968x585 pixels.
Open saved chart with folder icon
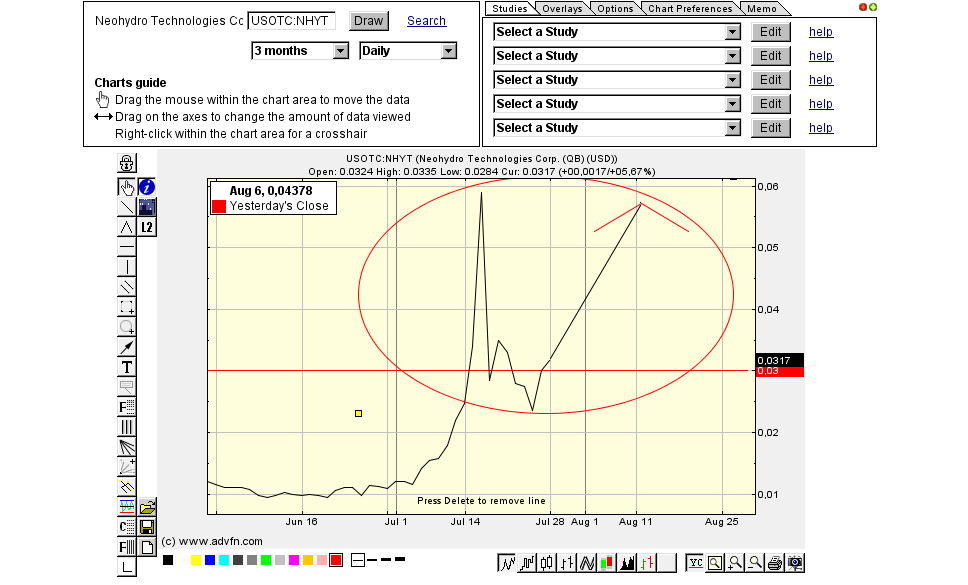click(x=147, y=507)
